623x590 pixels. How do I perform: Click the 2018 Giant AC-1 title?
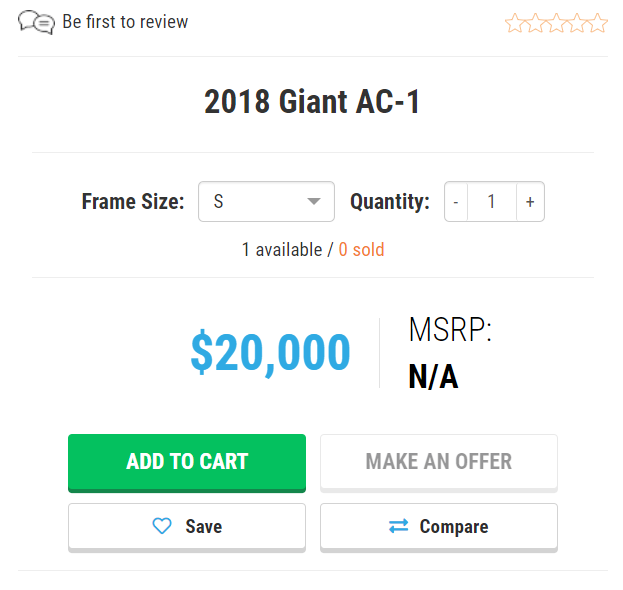tap(312, 102)
